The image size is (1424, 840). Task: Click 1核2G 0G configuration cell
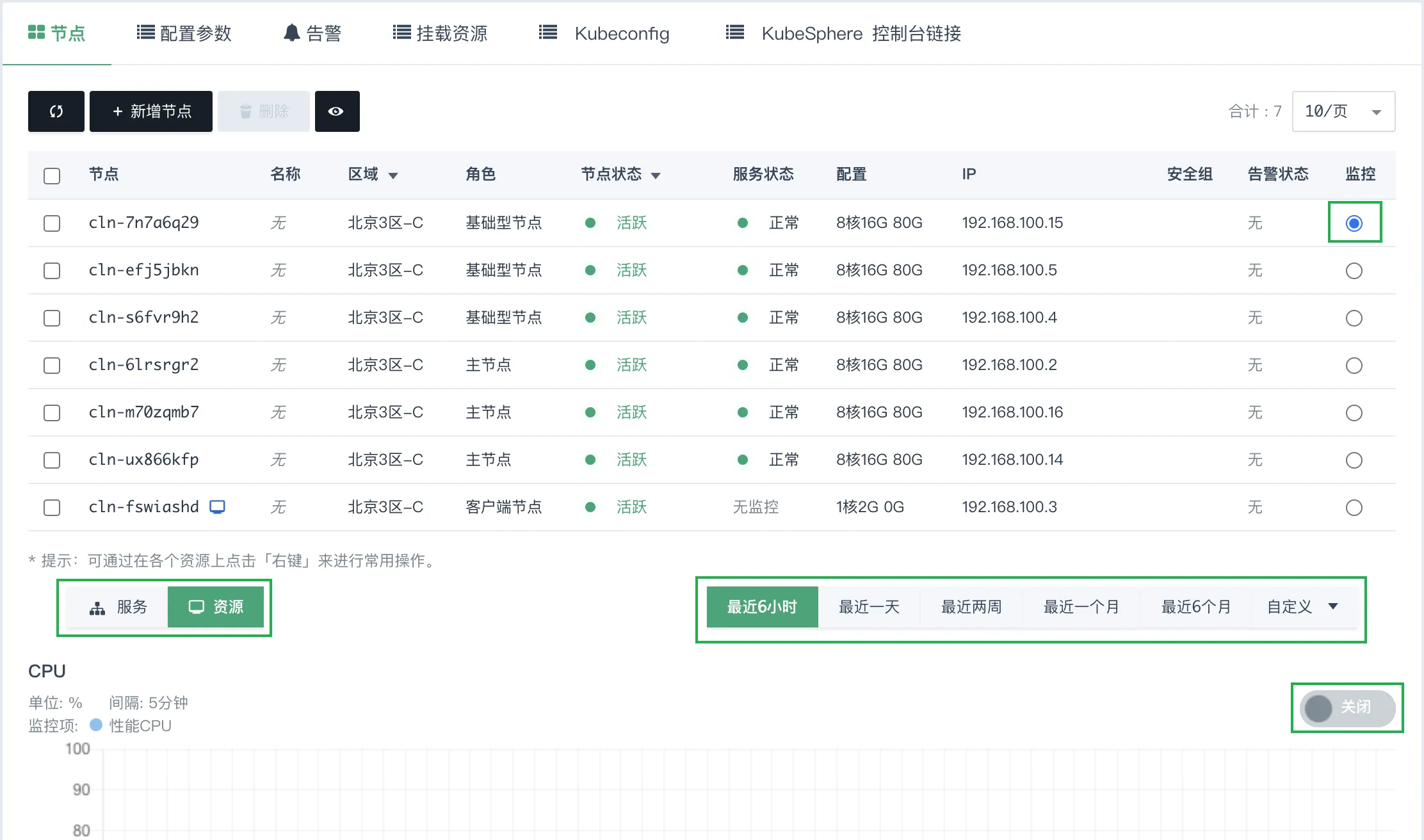(870, 507)
